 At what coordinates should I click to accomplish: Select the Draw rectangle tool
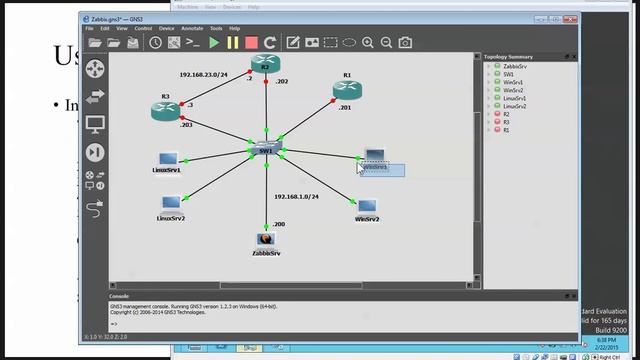click(330, 42)
